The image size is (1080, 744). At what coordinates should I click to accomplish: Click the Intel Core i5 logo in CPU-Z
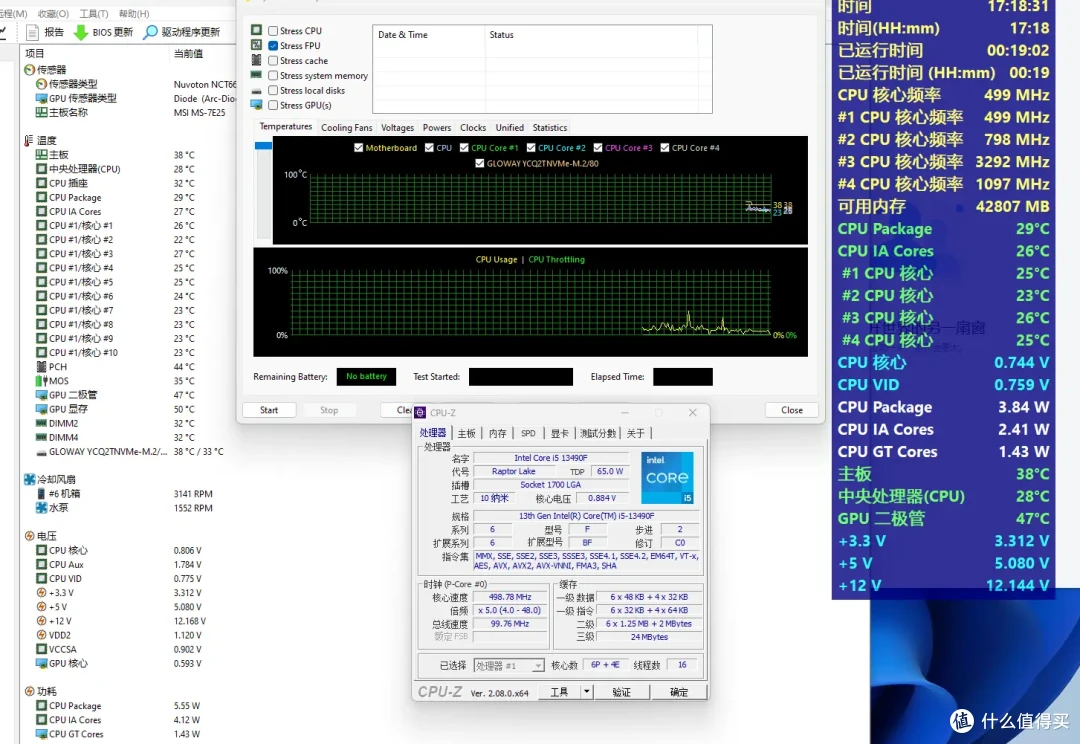(x=667, y=478)
